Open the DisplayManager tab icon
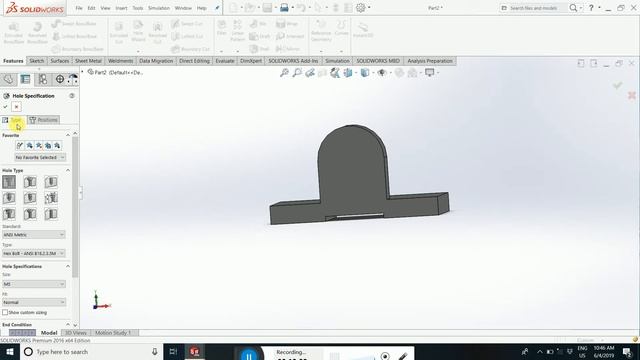Viewport: 640px width, 360px height. [x=73, y=79]
